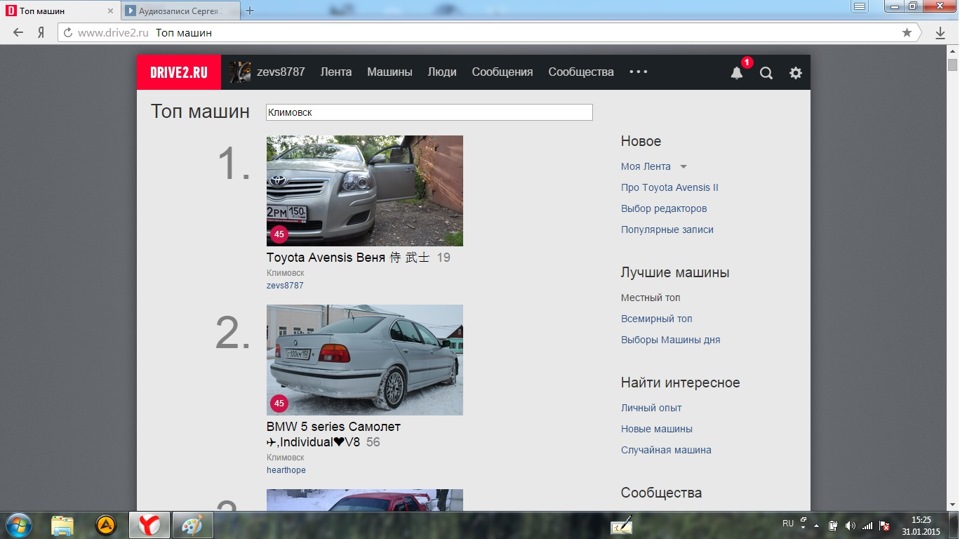Open Toyota Avensis Веня car title
This screenshot has height=539, width=960.
[x=348, y=258]
